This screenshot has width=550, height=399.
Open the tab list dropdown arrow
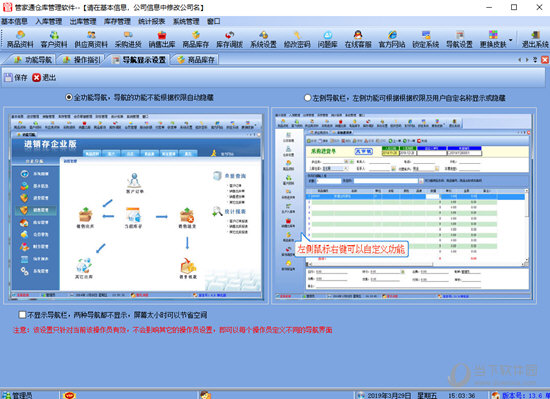click(x=535, y=60)
